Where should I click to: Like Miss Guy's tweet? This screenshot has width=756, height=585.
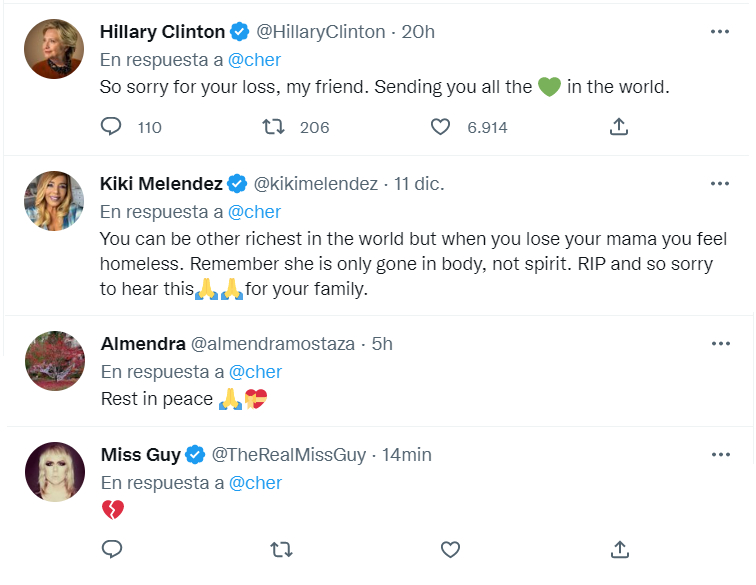[x=450, y=549]
